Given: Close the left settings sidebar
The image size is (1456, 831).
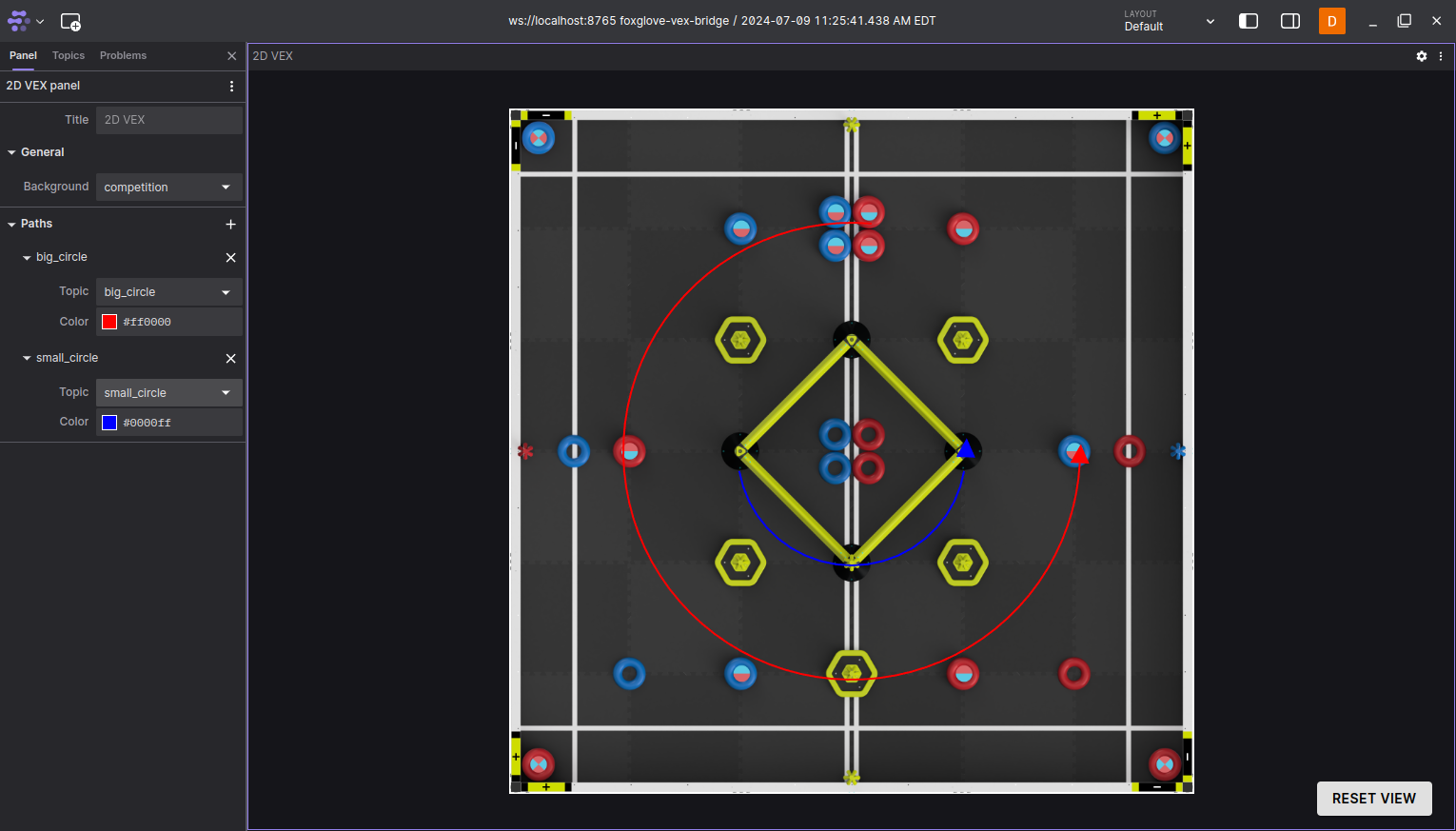Looking at the screenshot, I should (x=231, y=56).
